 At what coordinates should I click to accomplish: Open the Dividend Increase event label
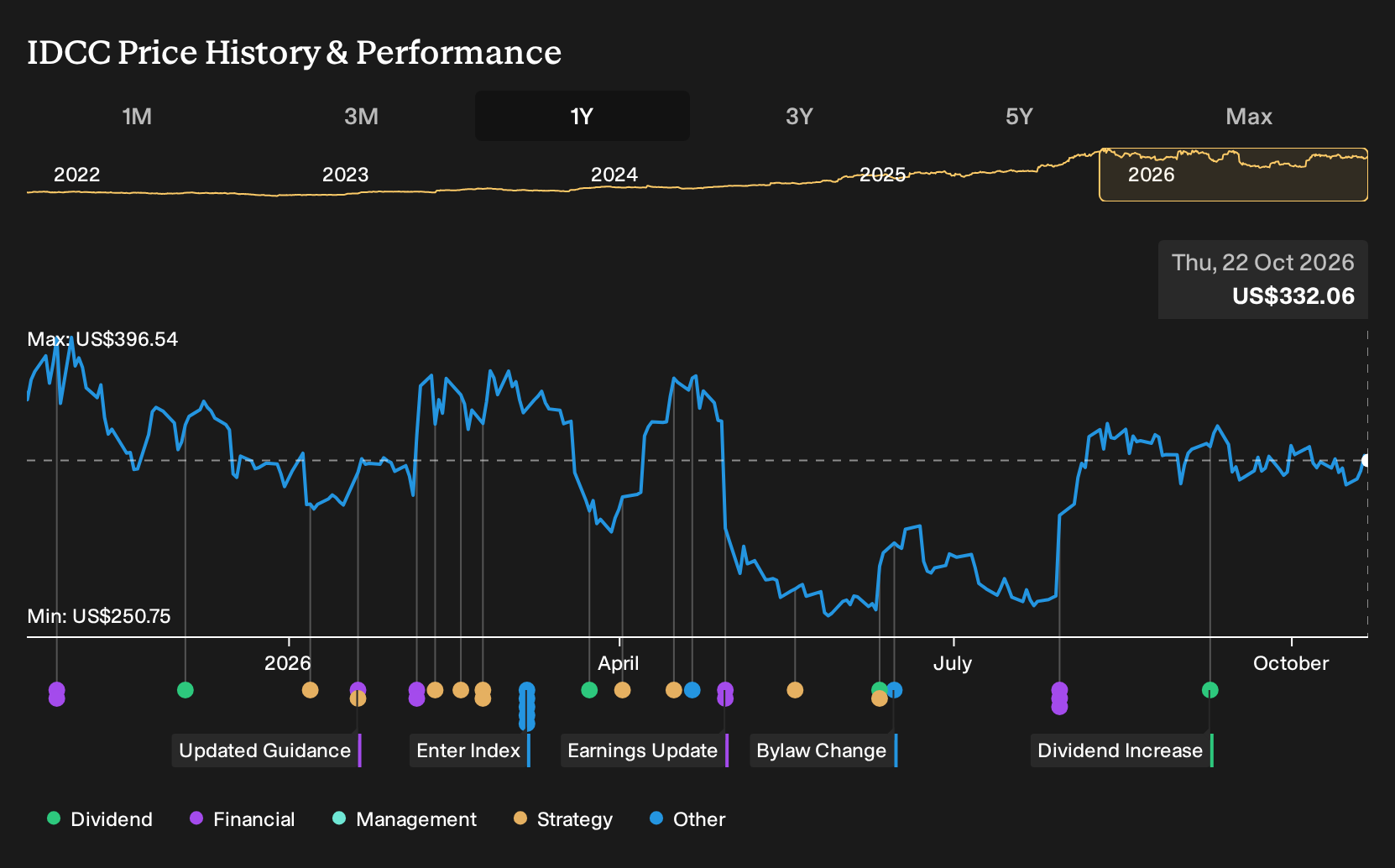coord(1121,750)
